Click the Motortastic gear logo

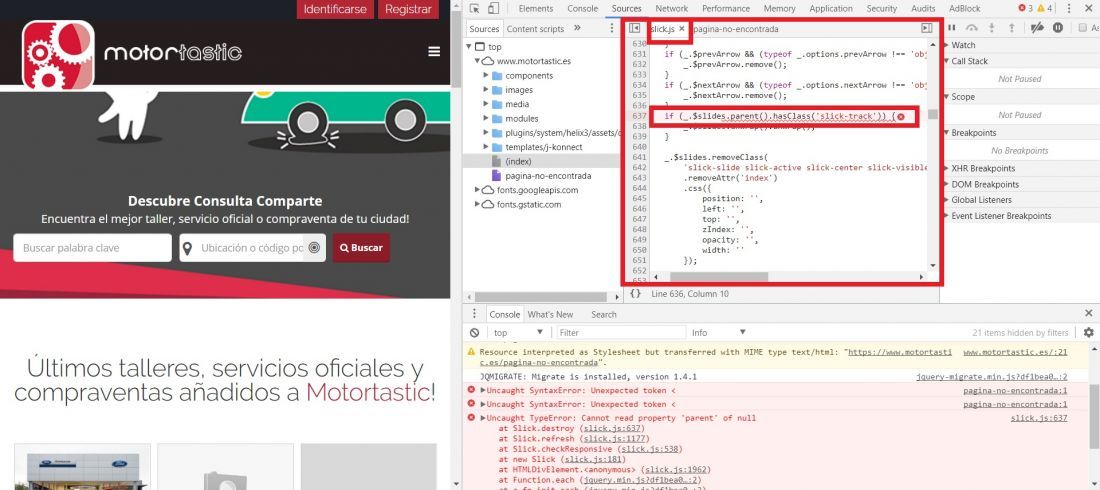(58, 55)
